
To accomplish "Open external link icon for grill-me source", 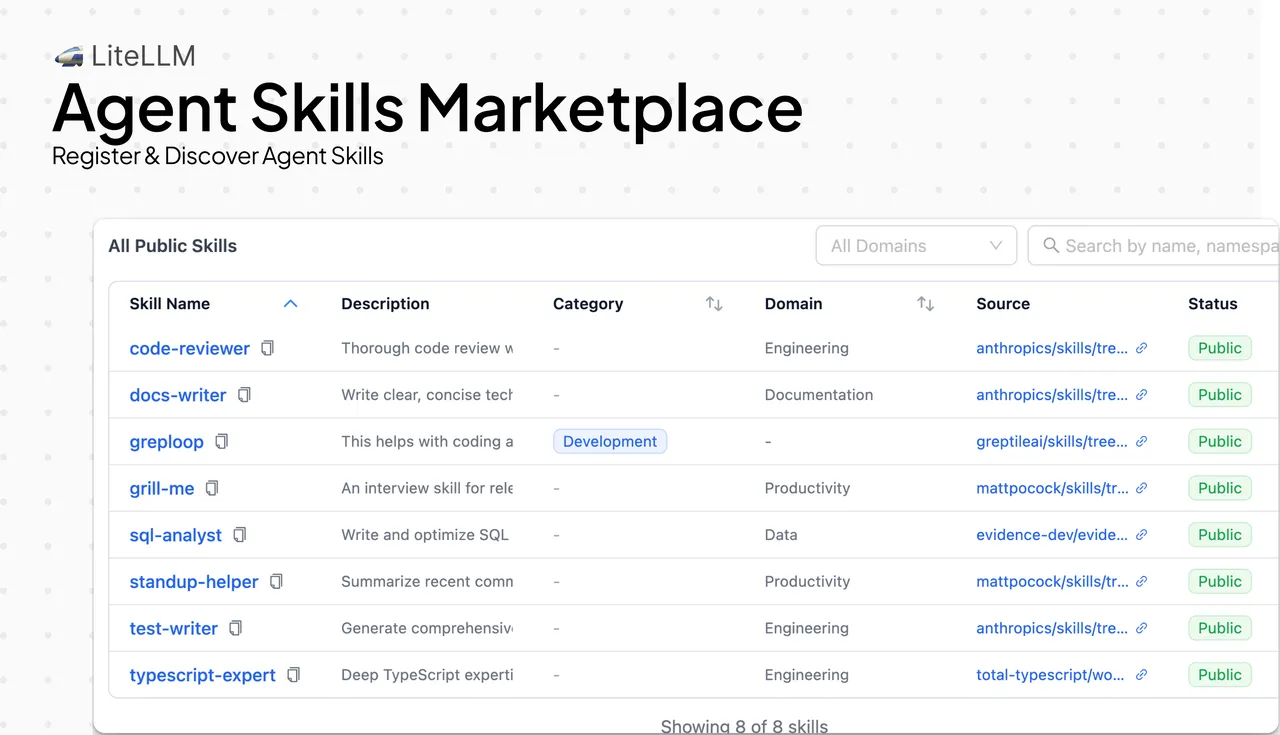I will (x=1142, y=488).
